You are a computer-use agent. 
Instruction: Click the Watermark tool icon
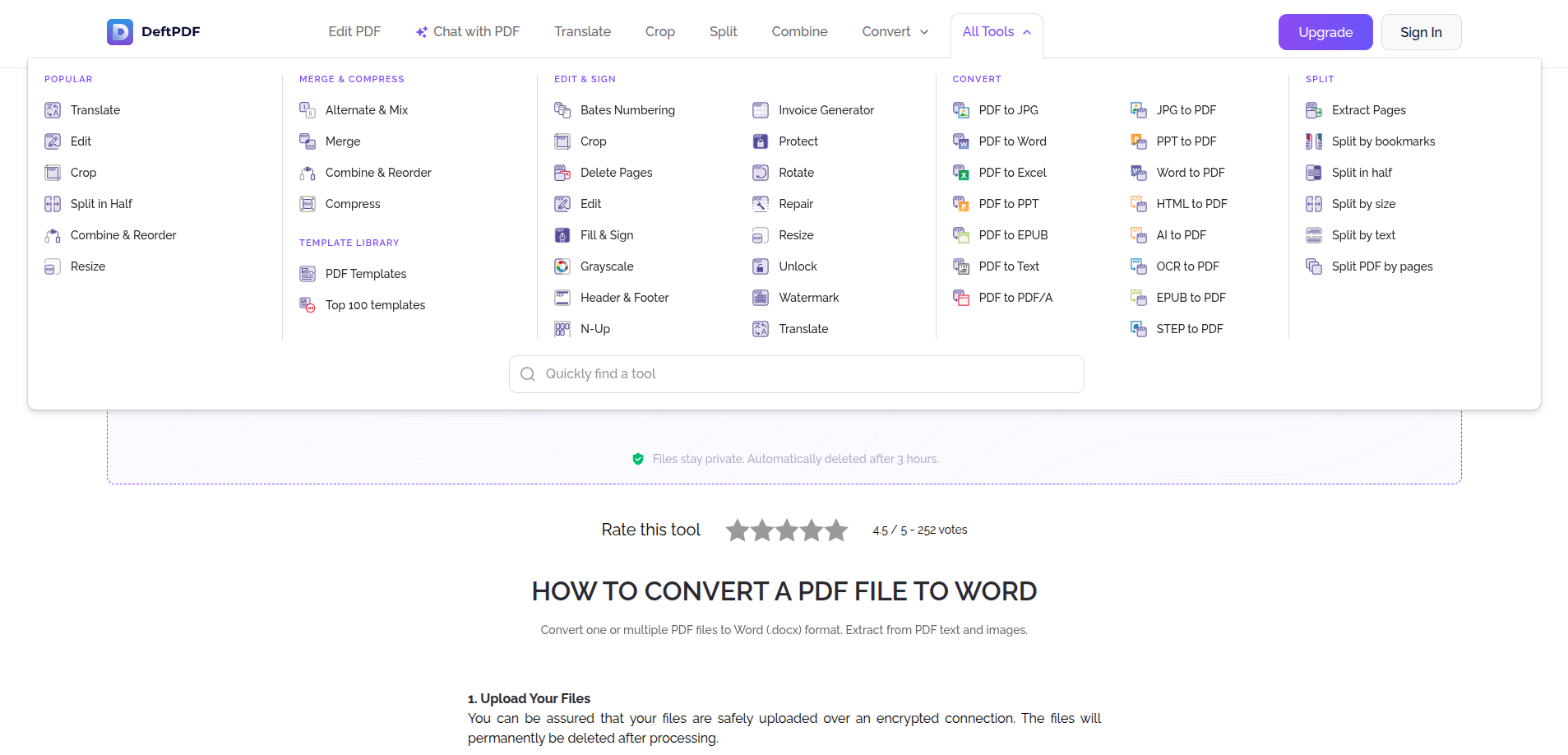(x=761, y=297)
